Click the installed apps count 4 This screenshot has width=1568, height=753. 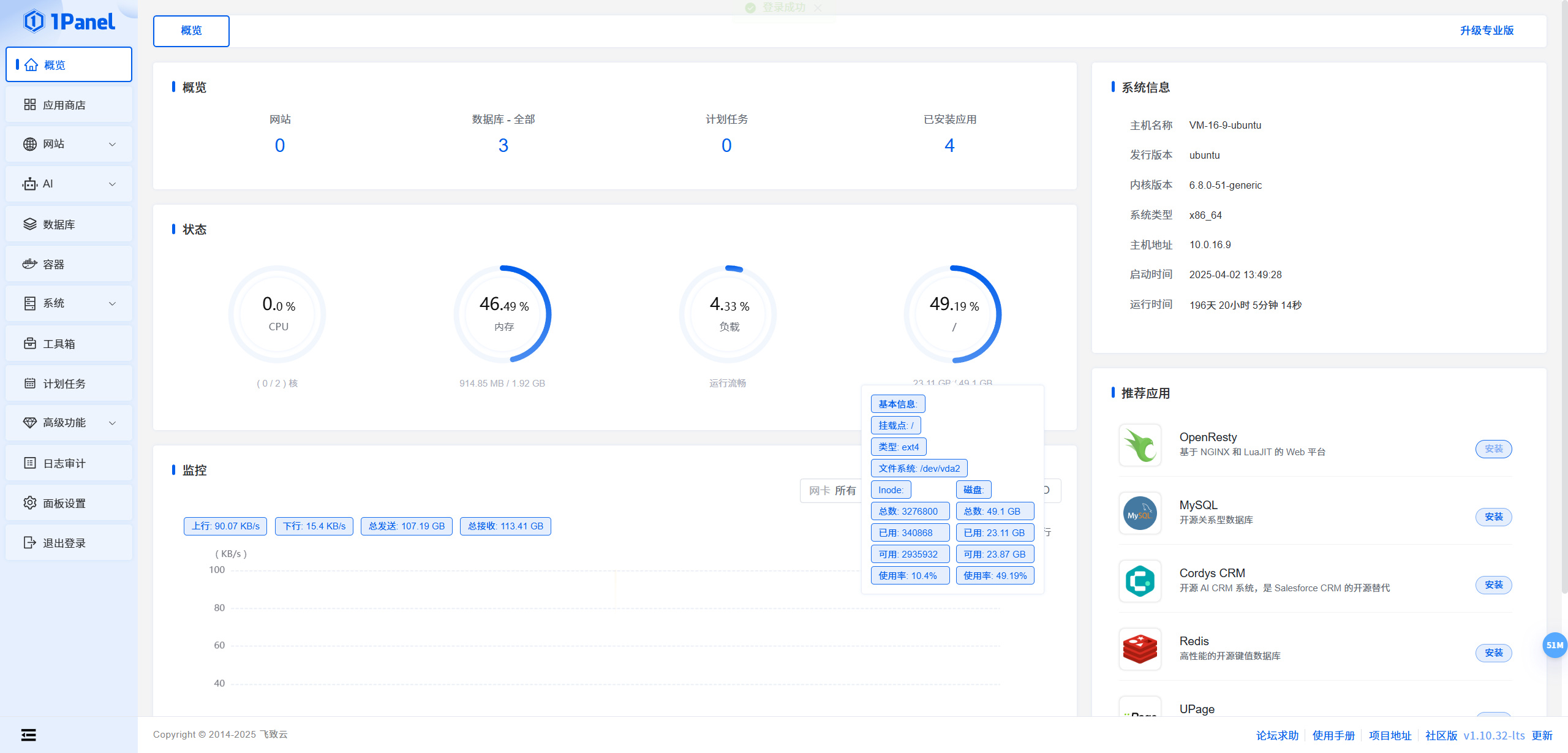pyautogui.click(x=949, y=145)
